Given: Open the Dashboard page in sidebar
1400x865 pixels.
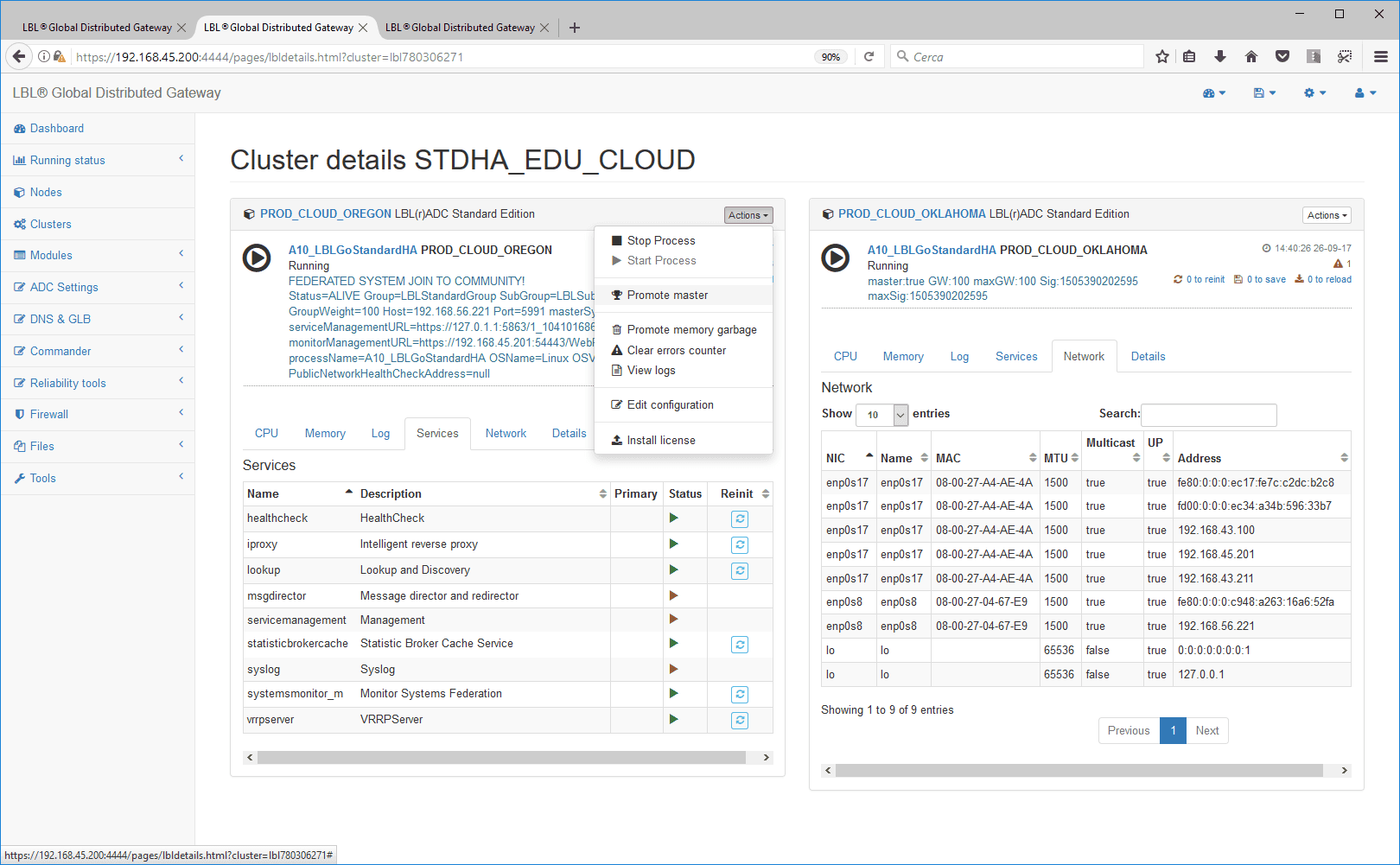Looking at the screenshot, I should [x=57, y=128].
